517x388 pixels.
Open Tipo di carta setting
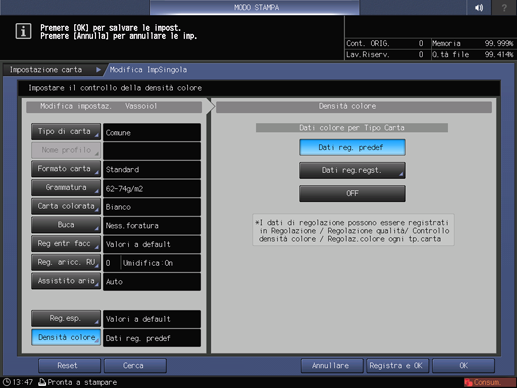pos(66,132)
